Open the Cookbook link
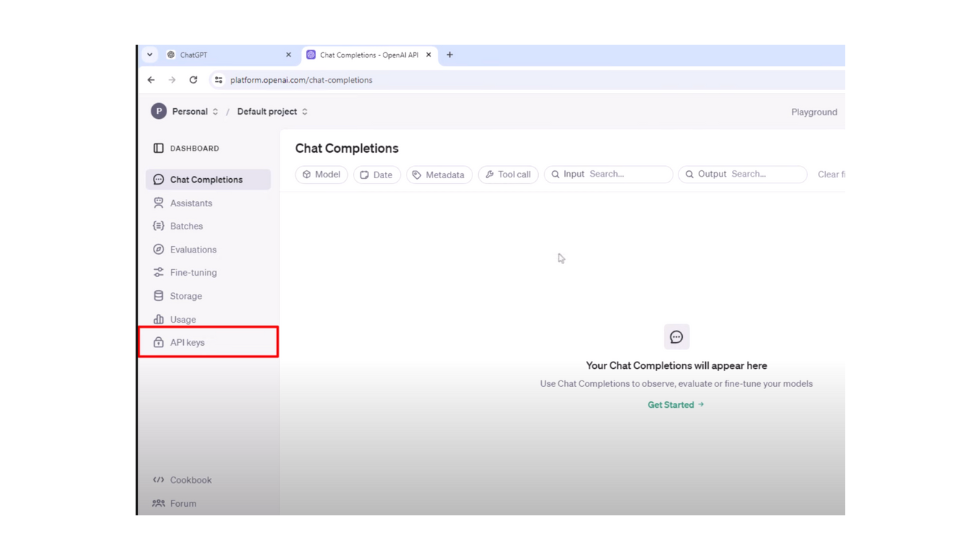The width and height of the screenshot is (960, 540). click(190, 480)
